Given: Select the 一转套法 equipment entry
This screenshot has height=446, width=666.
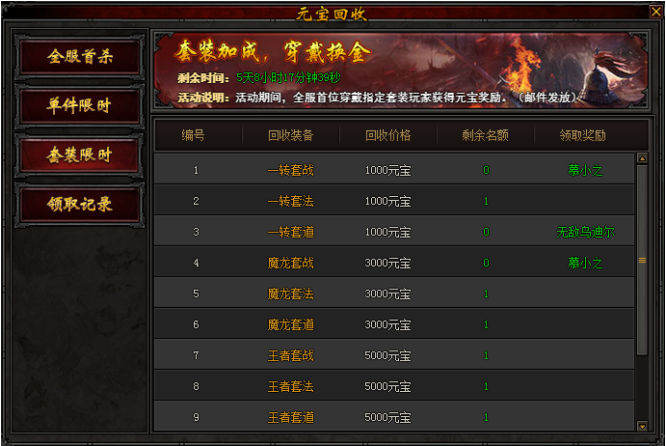Looking at the screenshot, I should click(291, 201).
